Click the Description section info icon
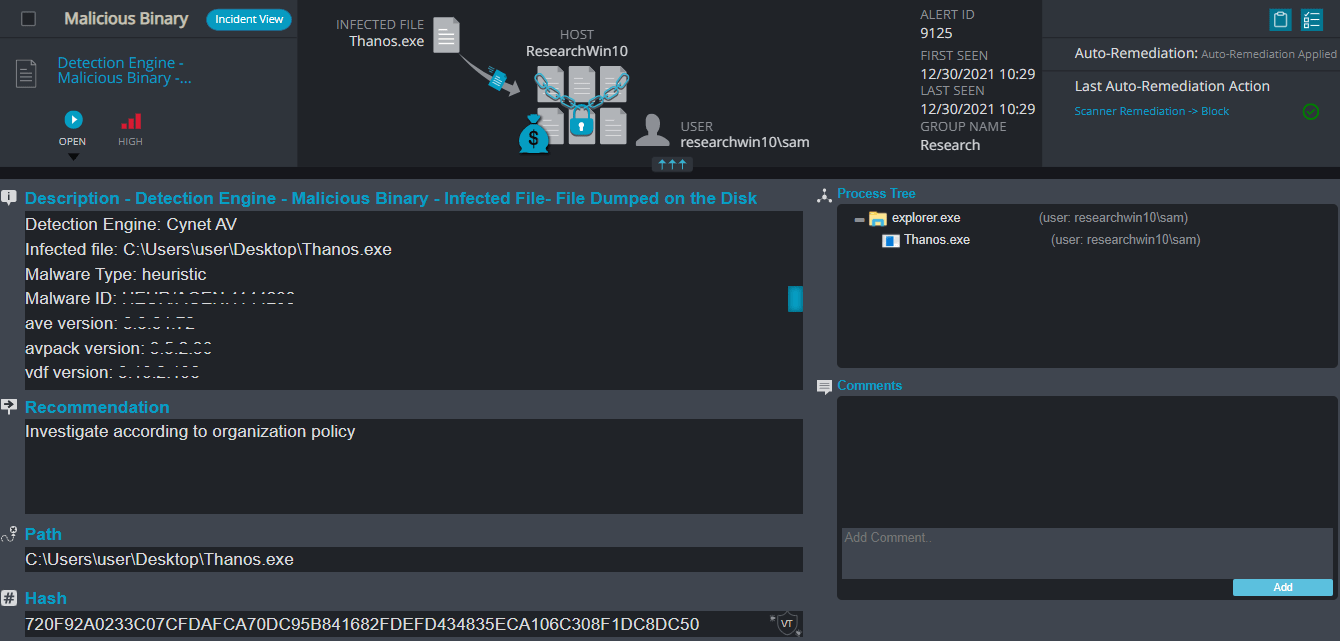This screenshot has height=641, width=1340. pyautogui.click(x=9, y=197)
